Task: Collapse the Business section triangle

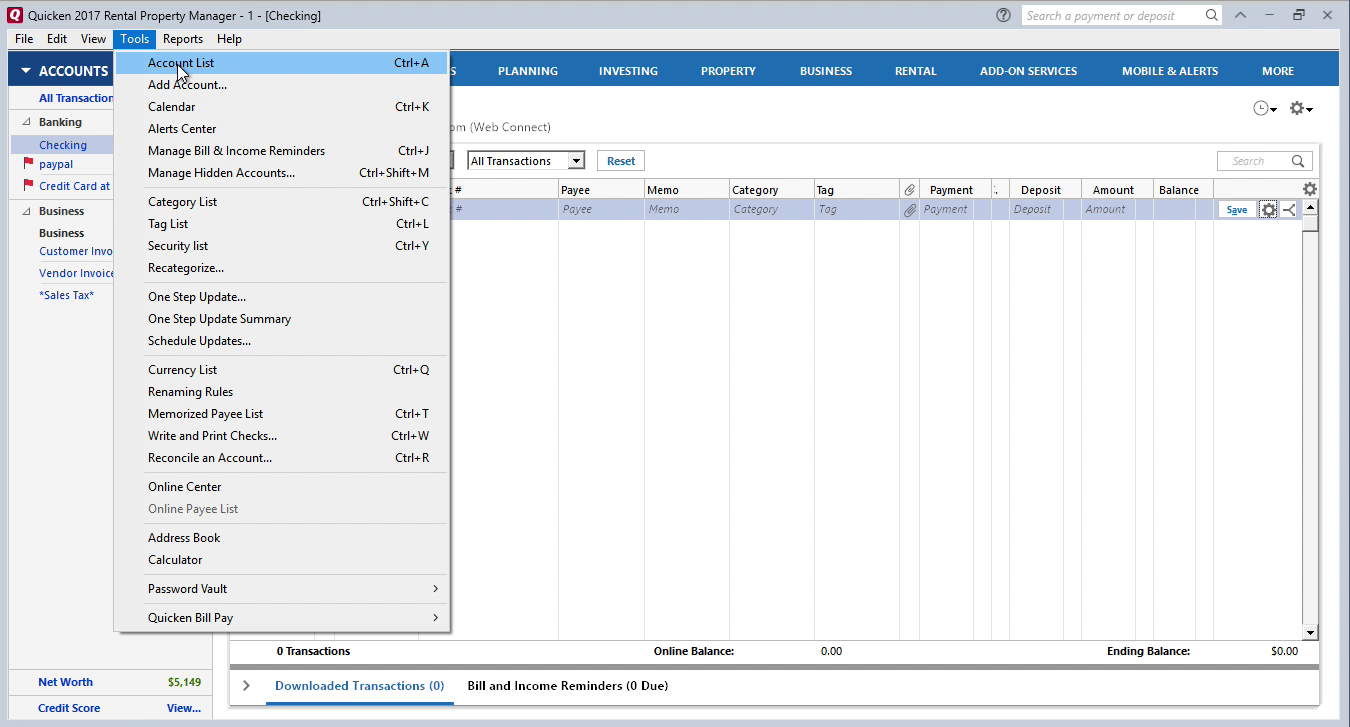Action: pyautogui.click(x=26, y=211)
